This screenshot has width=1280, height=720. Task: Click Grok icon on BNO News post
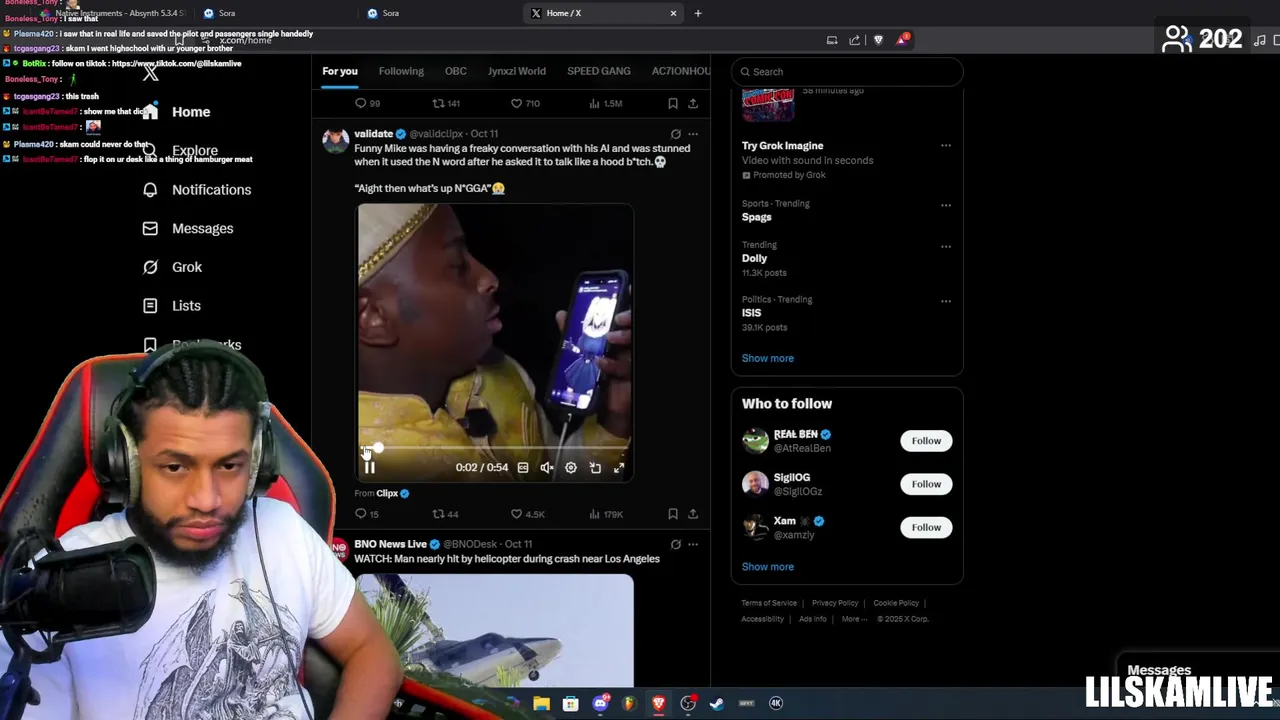pos(675,545)
